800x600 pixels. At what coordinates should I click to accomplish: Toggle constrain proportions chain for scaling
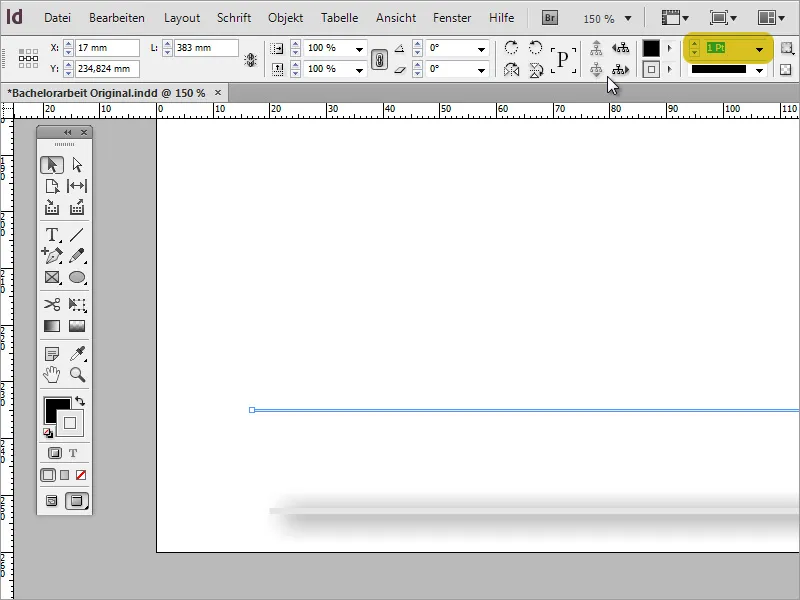coord(379,60)
